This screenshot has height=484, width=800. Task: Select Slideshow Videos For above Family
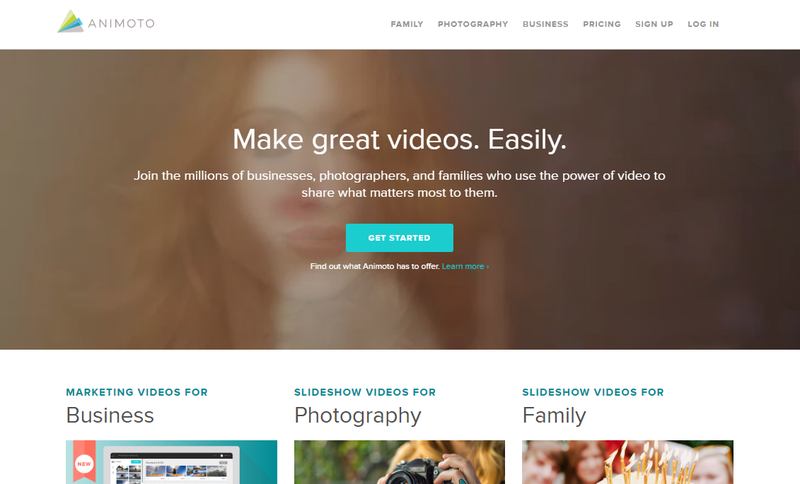click(593, 392)
